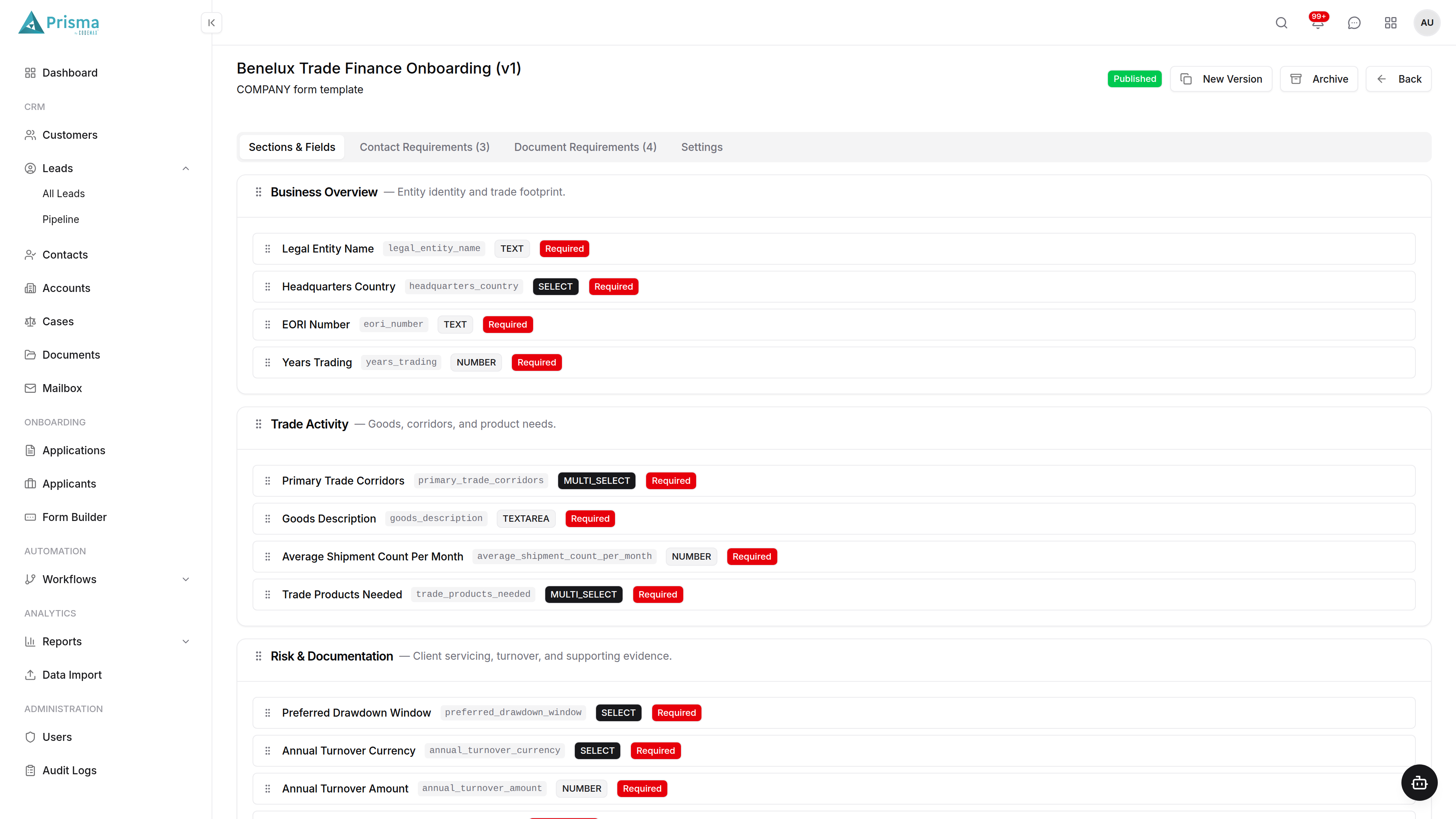Viewport: 1456px width, 819px height.
Task: Go Back to the previous page
Action: tap(1398, 79)
